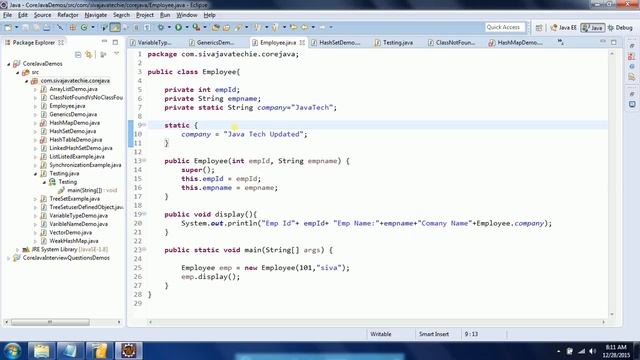This screenshot has width=640, height=360.
Task: Select the Java perspective button
Action: tap(593, 28)
